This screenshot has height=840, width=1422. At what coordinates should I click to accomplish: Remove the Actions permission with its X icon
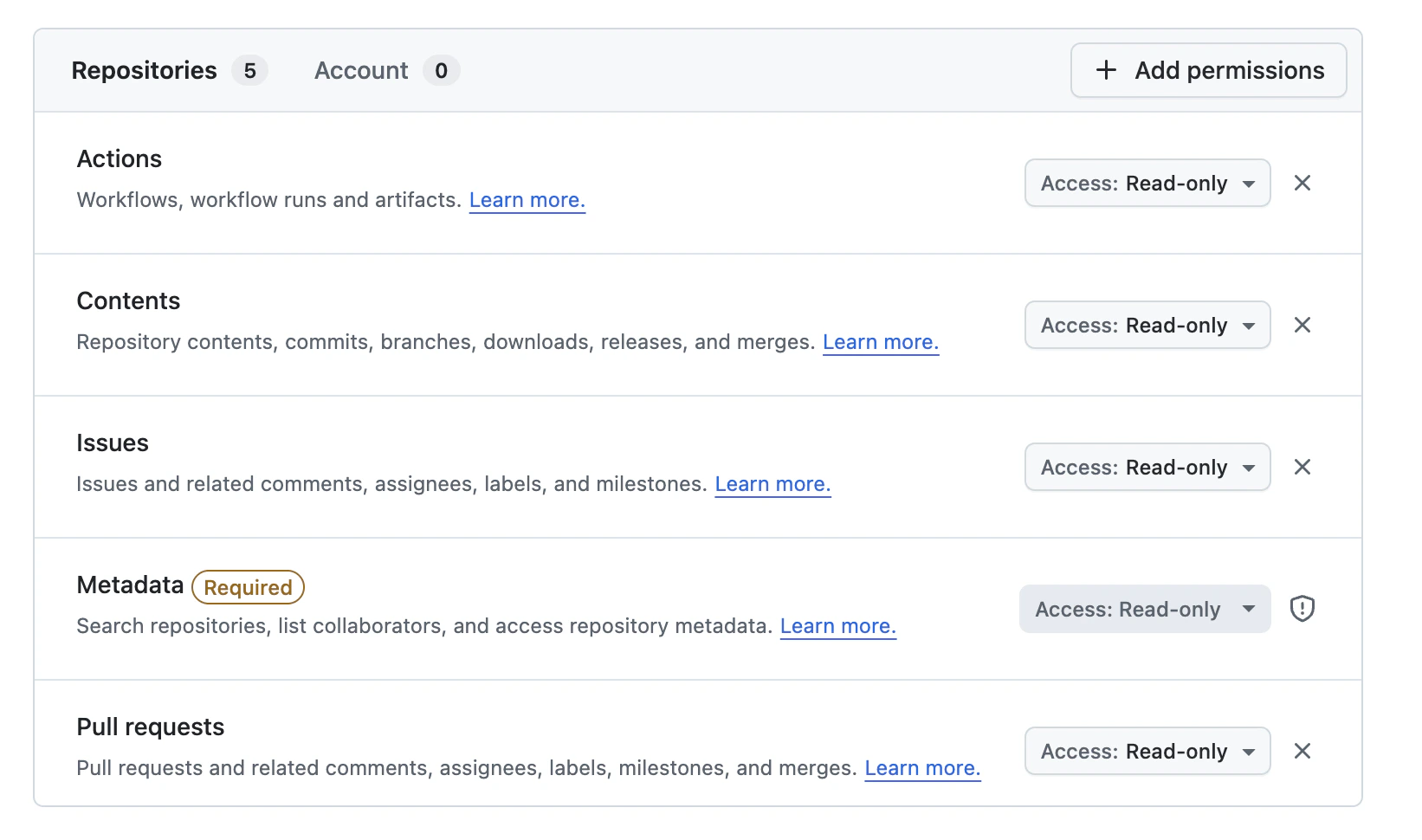click(x=1302, y=183)
